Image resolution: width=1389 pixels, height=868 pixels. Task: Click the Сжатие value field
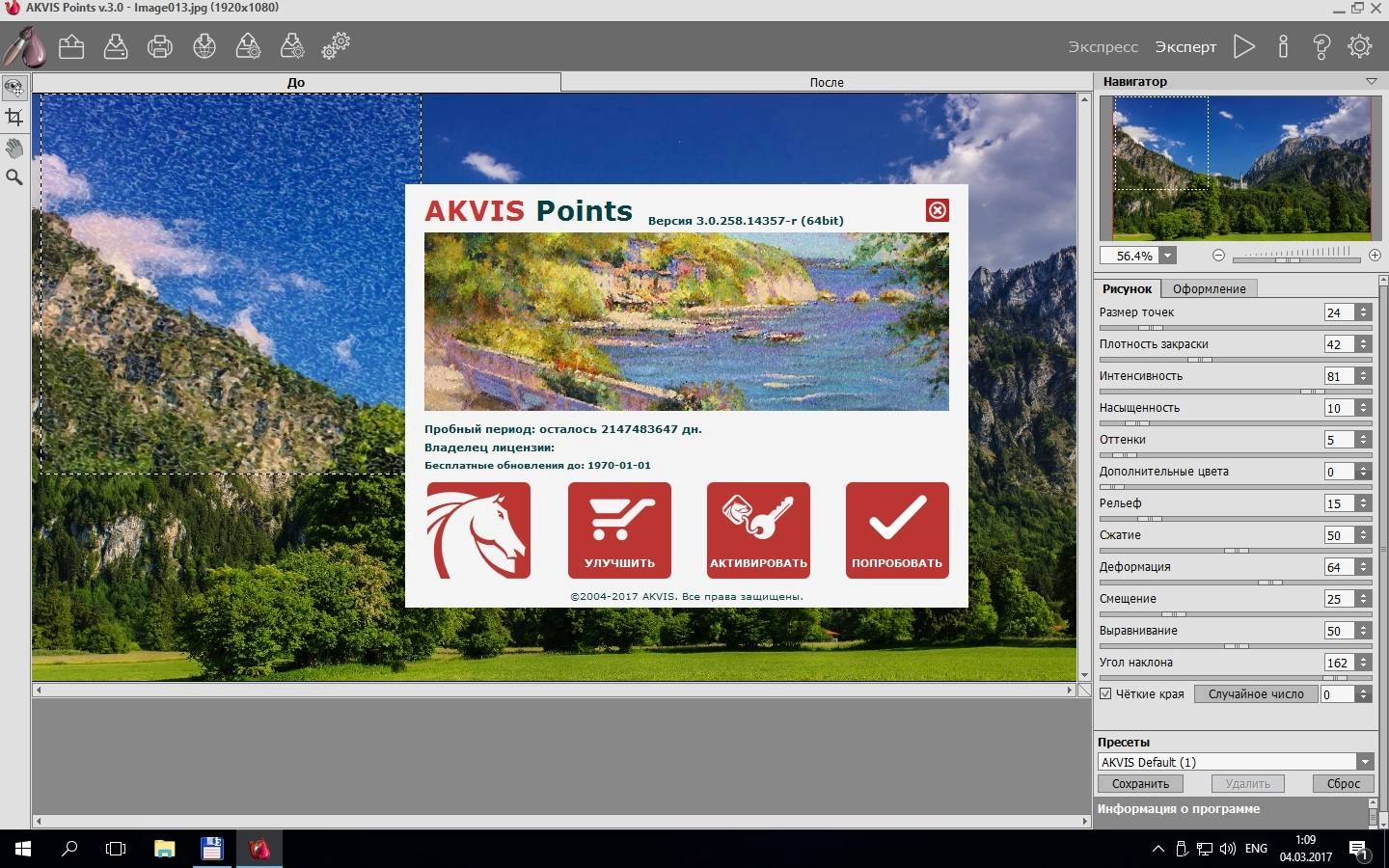coord(1339,535)
